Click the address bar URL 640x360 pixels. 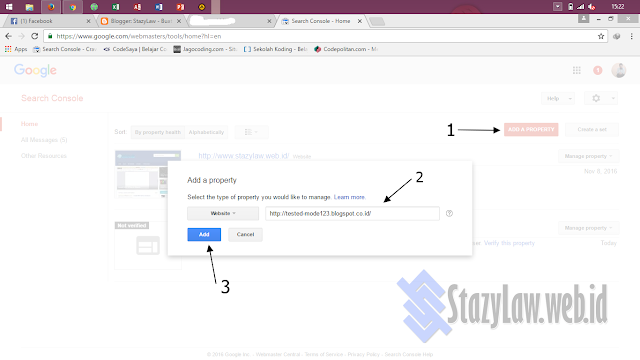pos(139,36)
